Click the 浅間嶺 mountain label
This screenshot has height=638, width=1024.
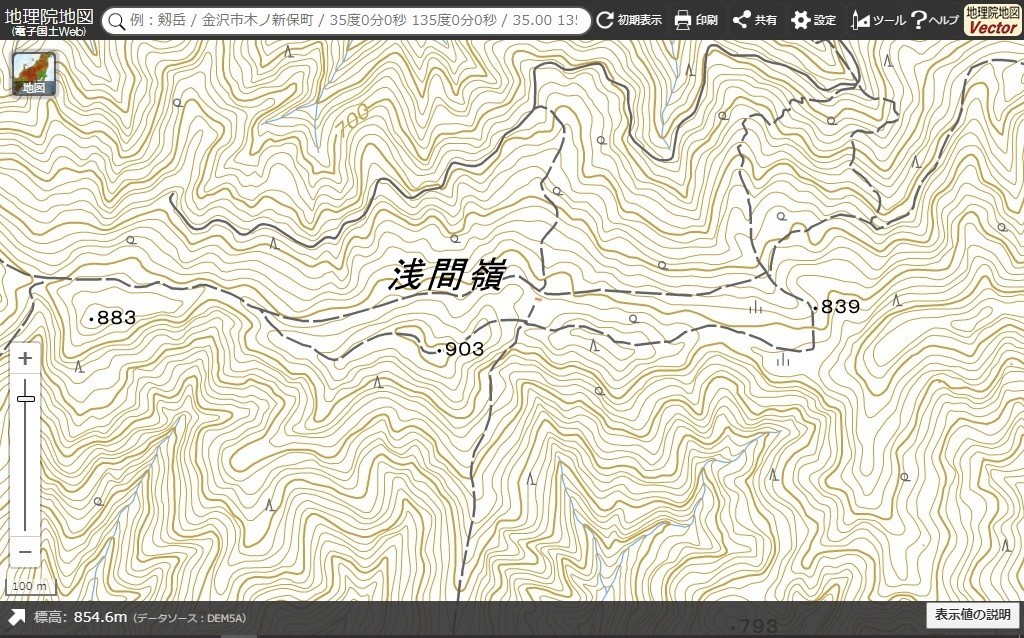[447, 275]
